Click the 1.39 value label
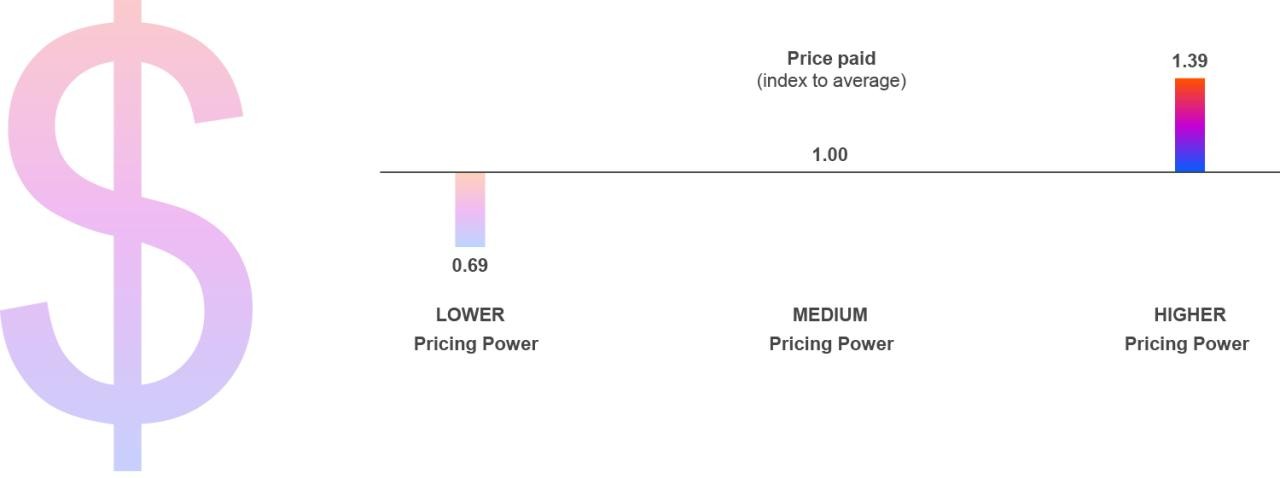1280x478 pixels. pyautogui.click(x=1190, y=61)
